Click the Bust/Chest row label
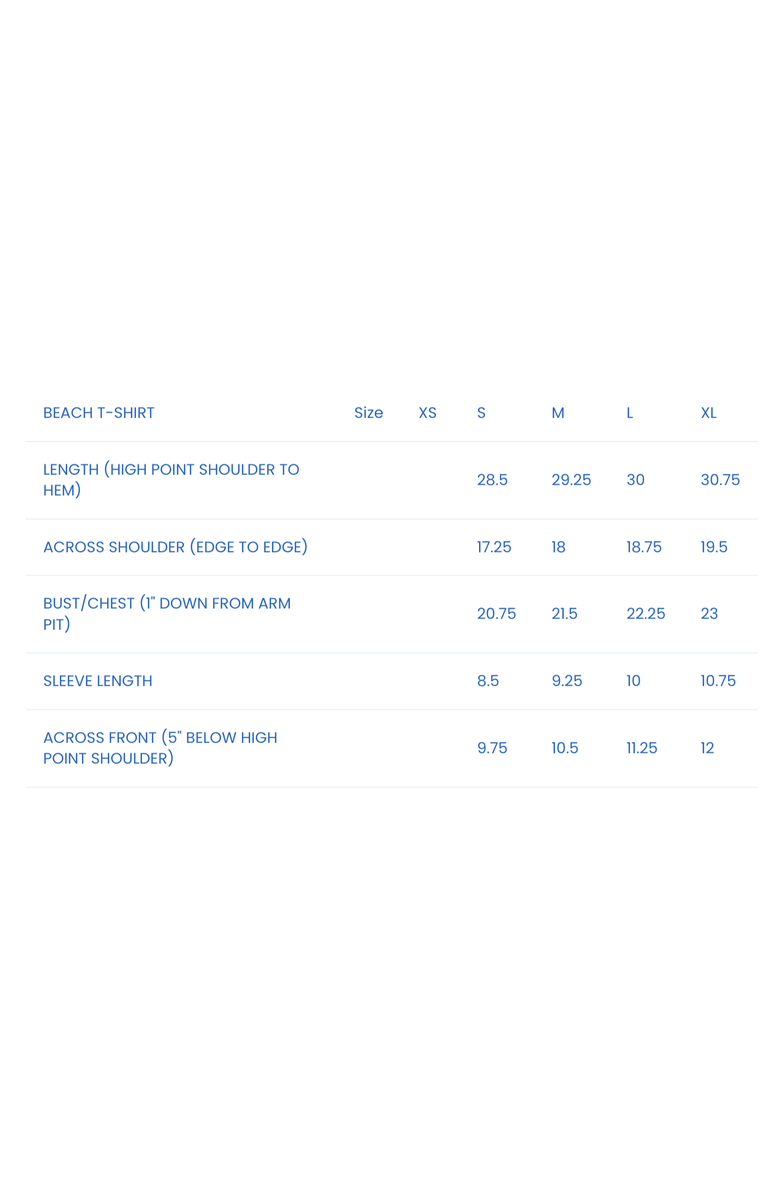Viewport: 780px width, 1196px height. pos(167,614)
